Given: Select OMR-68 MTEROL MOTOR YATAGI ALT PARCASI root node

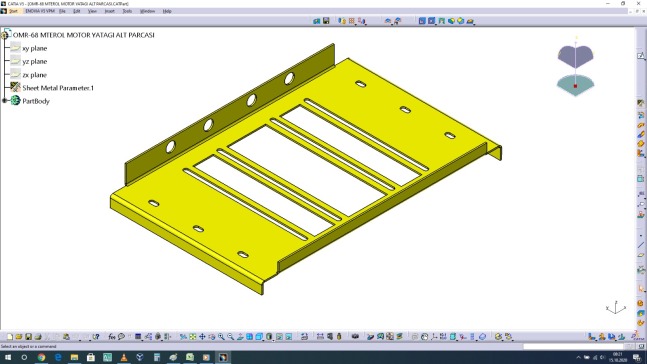Looking at the screenshot, I should [84, 35].
